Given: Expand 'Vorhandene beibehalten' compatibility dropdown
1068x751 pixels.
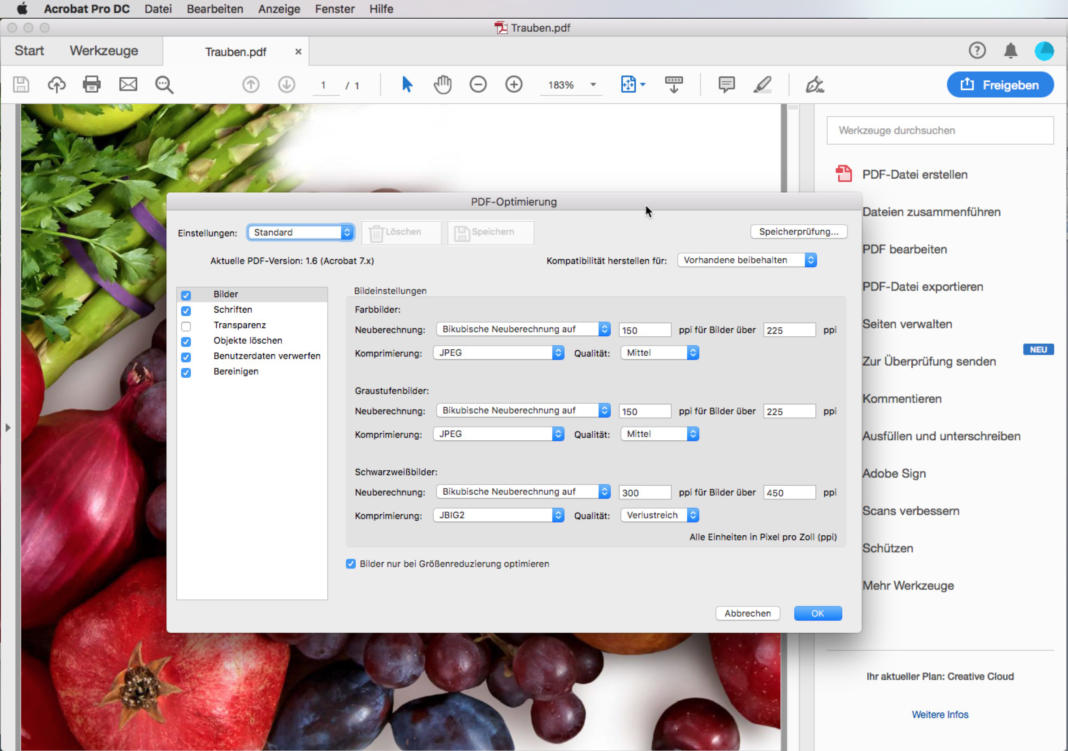Looking at the screenshot, I should [x=747, y=260].
